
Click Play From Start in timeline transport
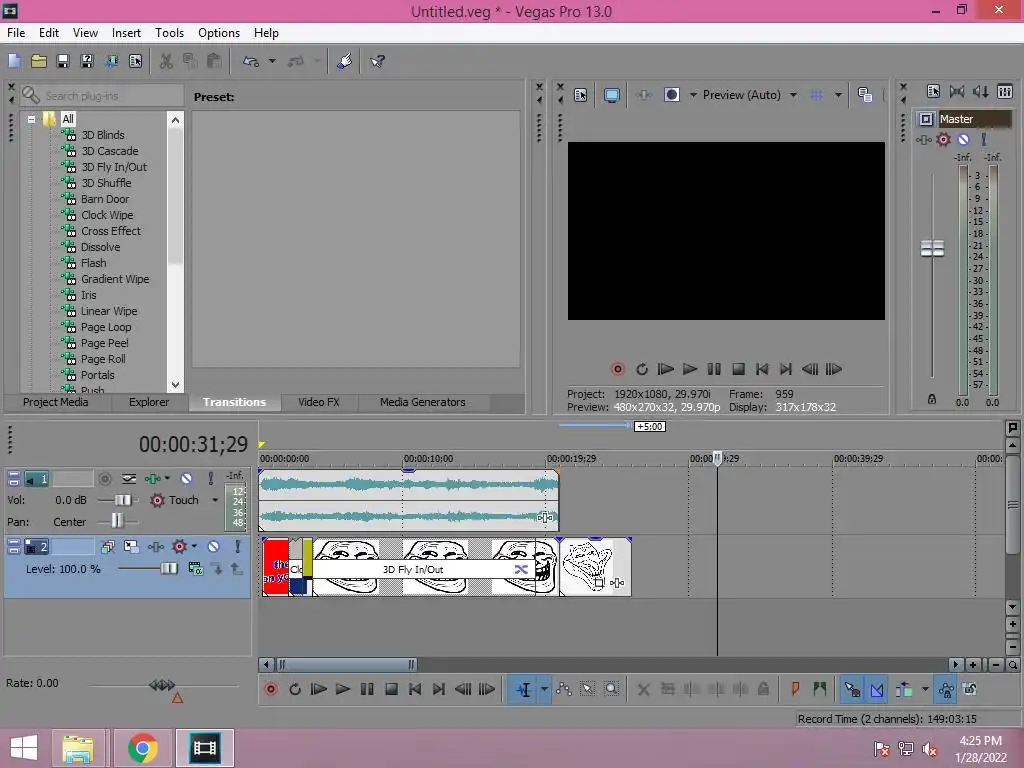[x=319, y=689]
